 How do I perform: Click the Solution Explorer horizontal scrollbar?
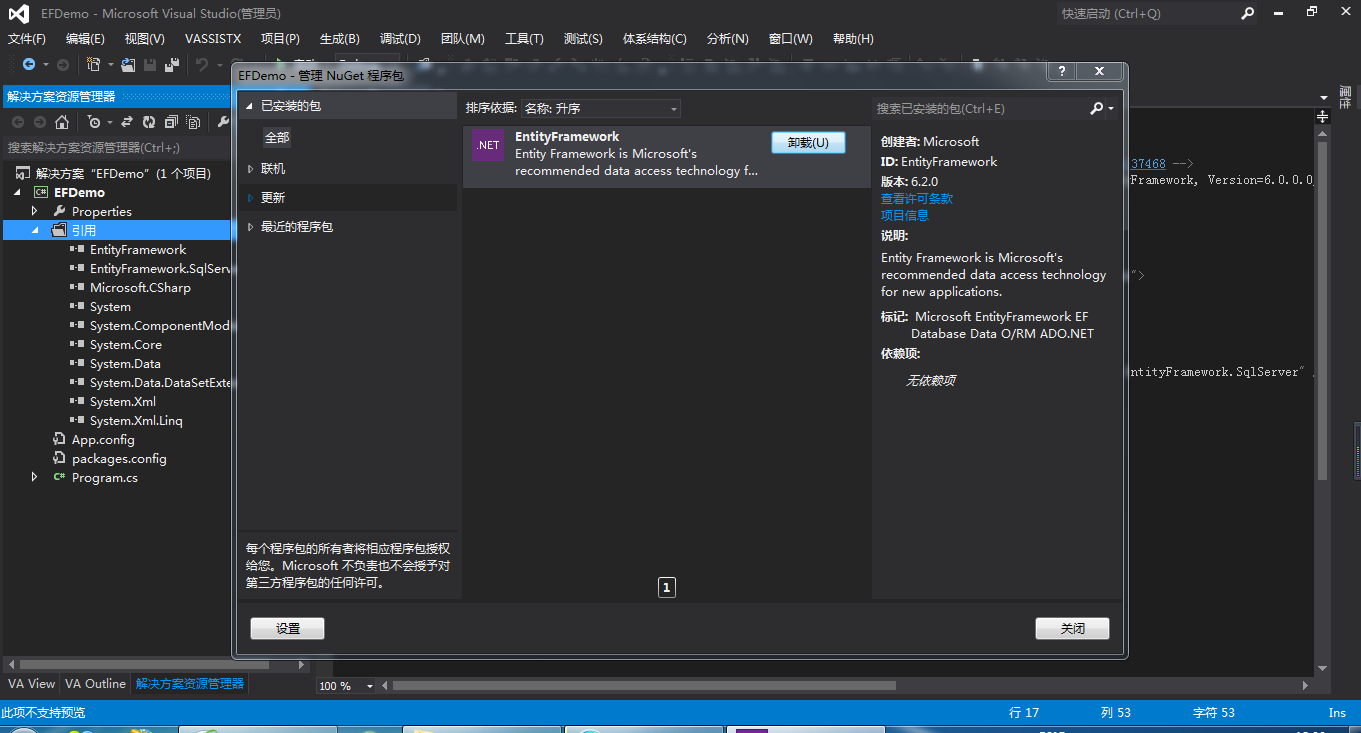(144, 665)
